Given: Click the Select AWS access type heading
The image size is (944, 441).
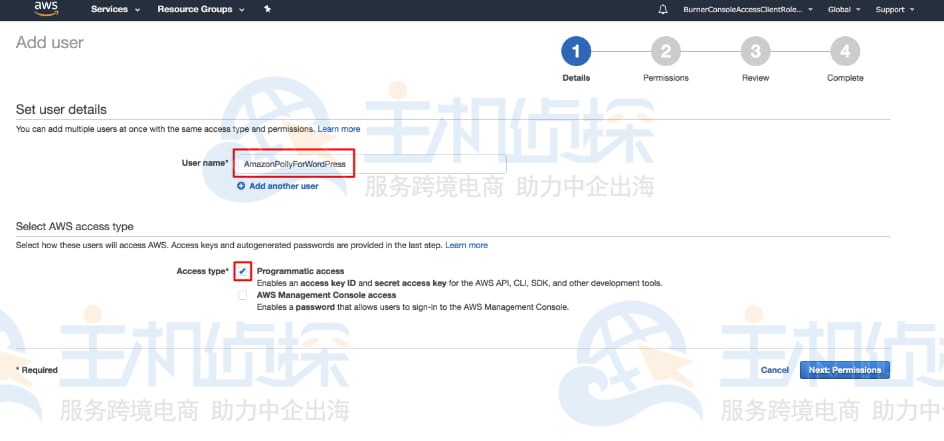Looking at the screenshot, I should click(75, 227).
